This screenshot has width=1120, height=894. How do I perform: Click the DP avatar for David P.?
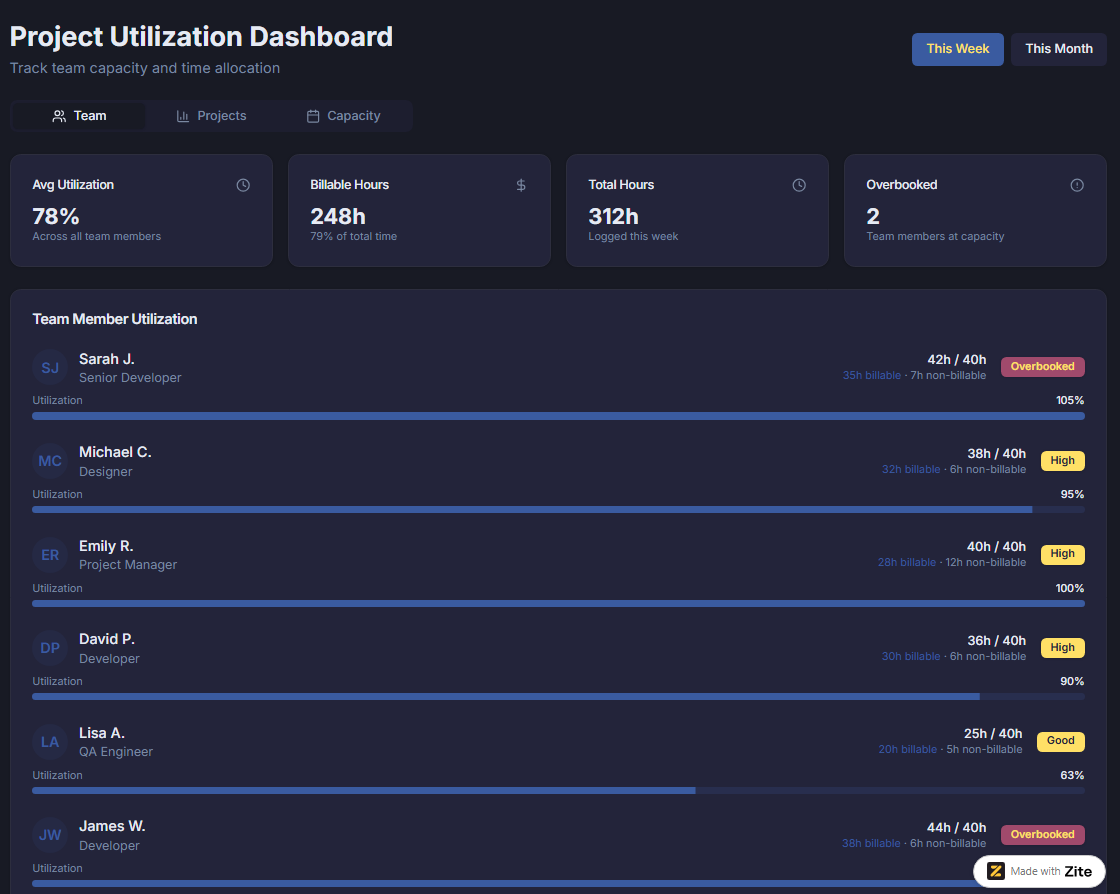pos(50,648)
